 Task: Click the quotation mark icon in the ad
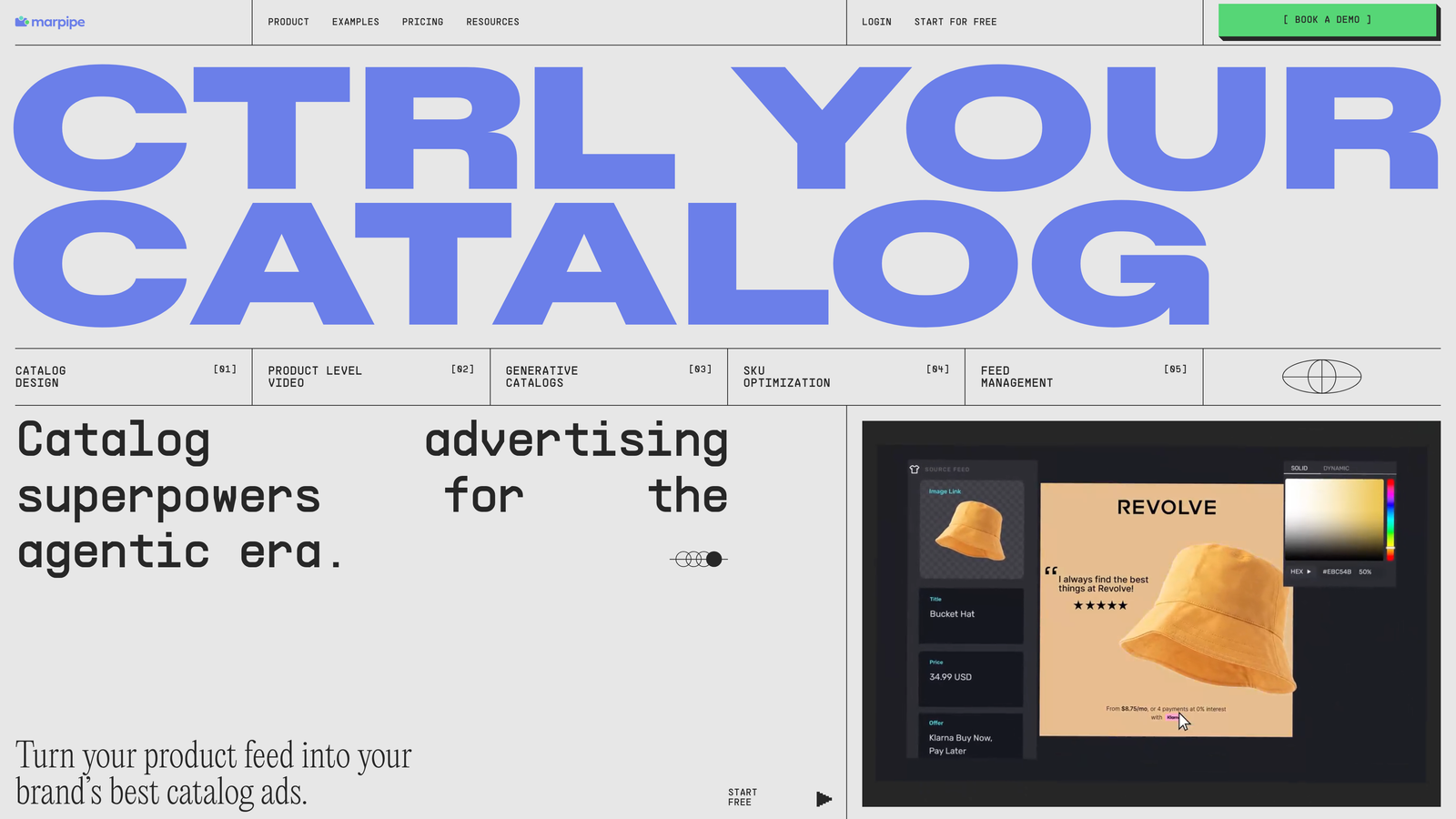[x=1051, y=571]
